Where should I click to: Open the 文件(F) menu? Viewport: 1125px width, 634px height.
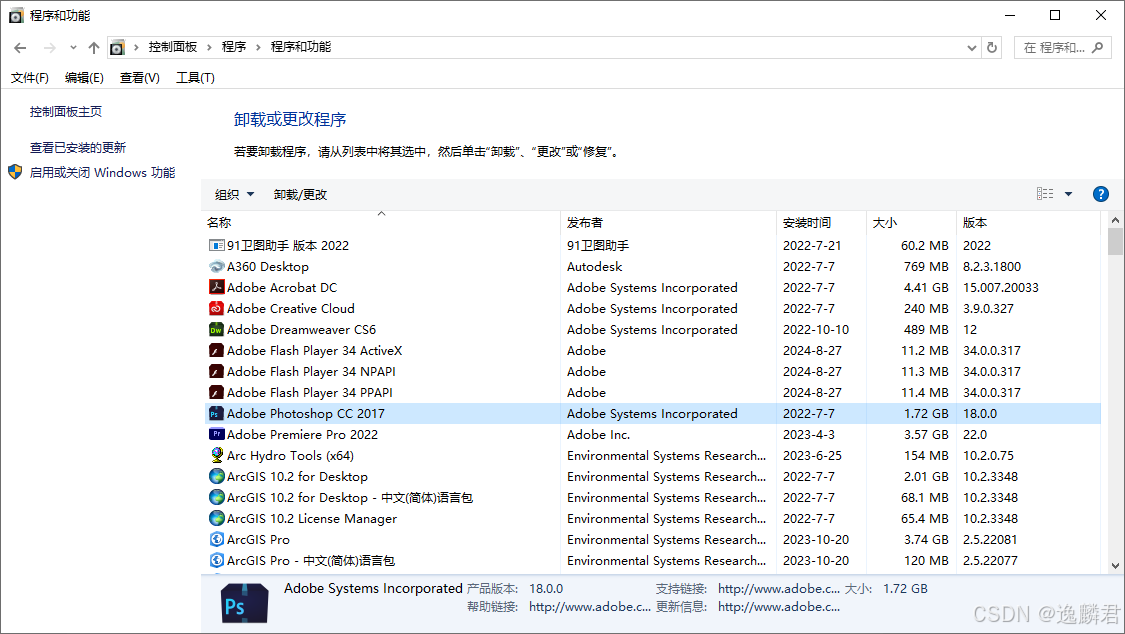(x=29, y=77)
